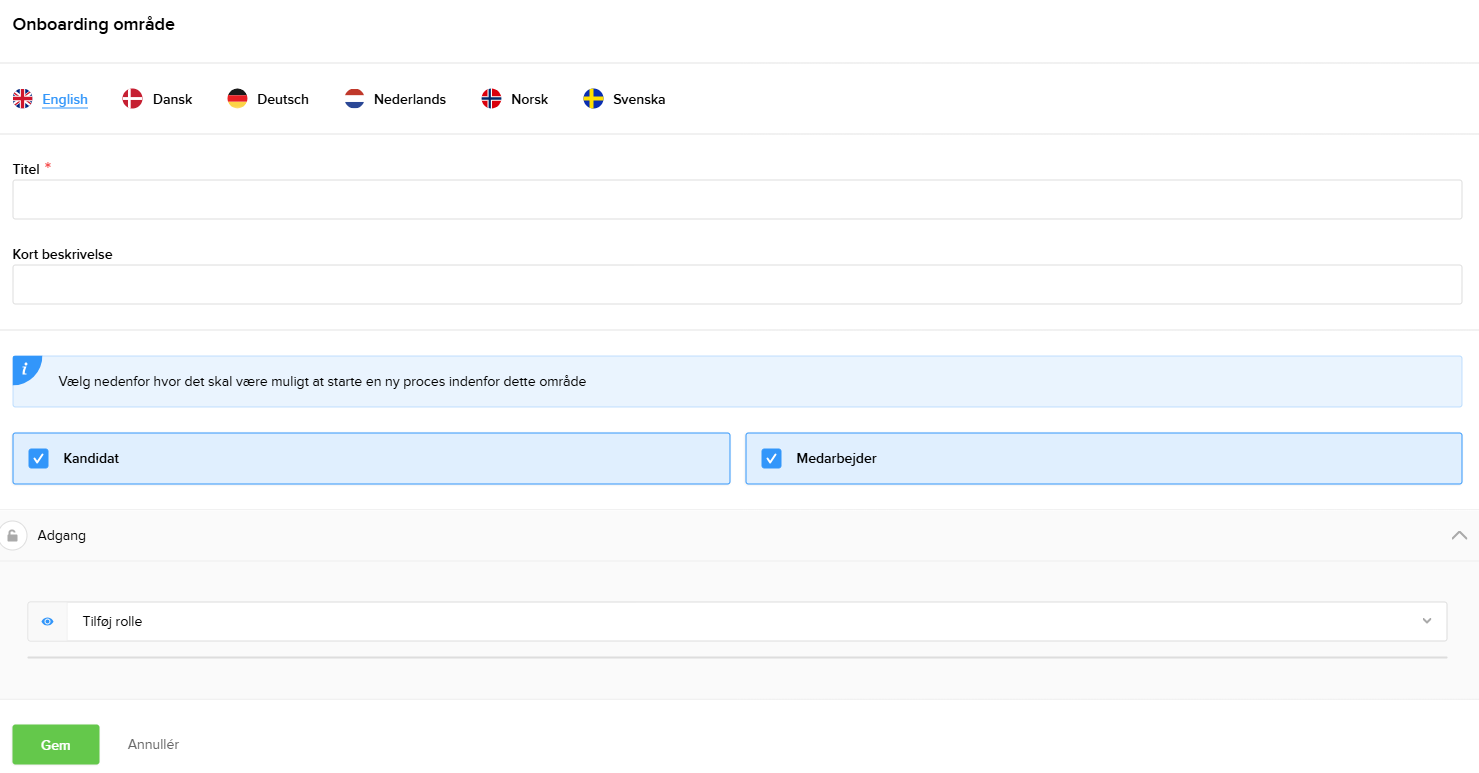The image size is (1479, 773).
Task: Click the Swedish flag icon
Action: 592,98
